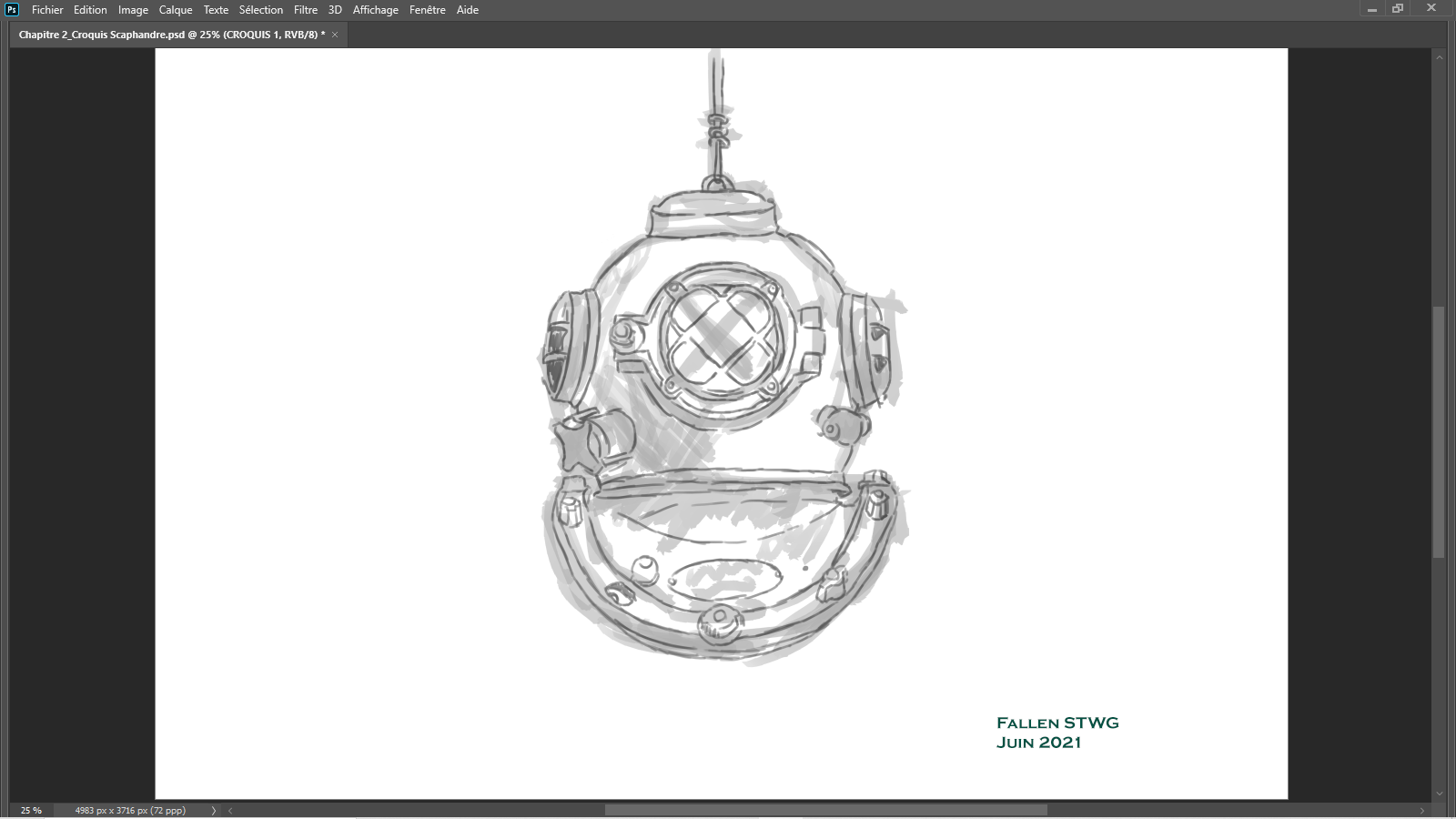The height and width of the screenshot is (819, 1456).
Task: Open the Aide menu
Action: pyautogui.click(x=468, y=10)
